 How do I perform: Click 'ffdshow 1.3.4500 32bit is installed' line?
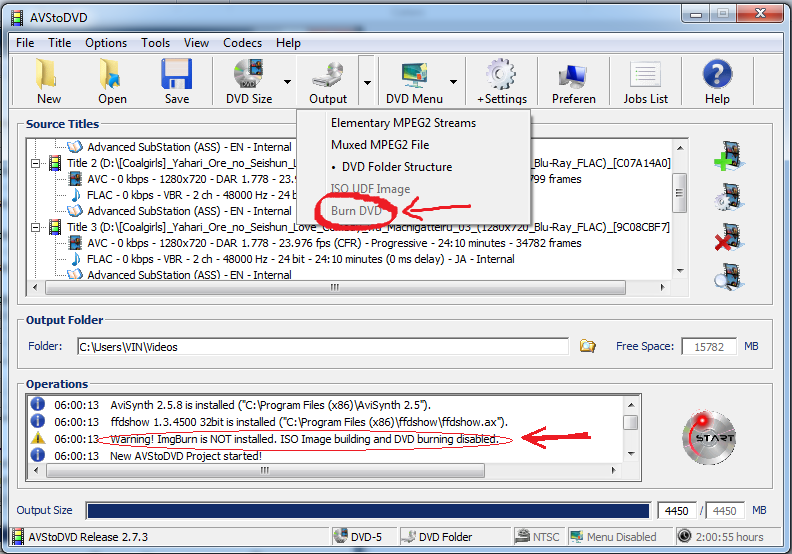pyautogui.click(x=309, y=422)
